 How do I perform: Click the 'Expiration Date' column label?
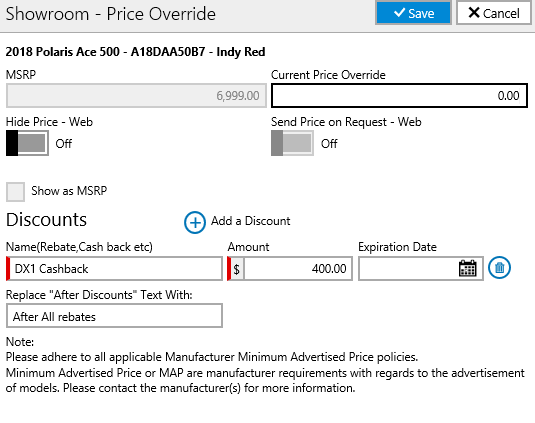(397, 247)
